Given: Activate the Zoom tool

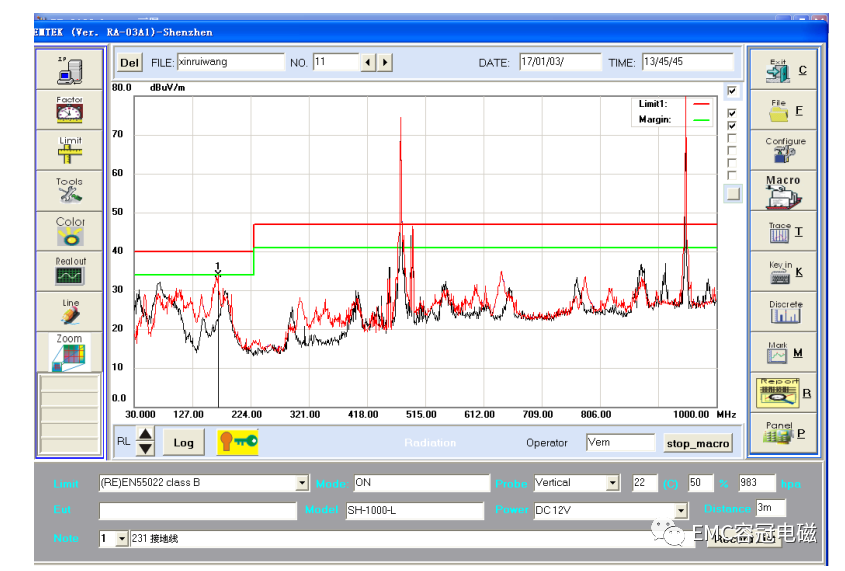Looking at the screenshot, I should coord(70,352).
